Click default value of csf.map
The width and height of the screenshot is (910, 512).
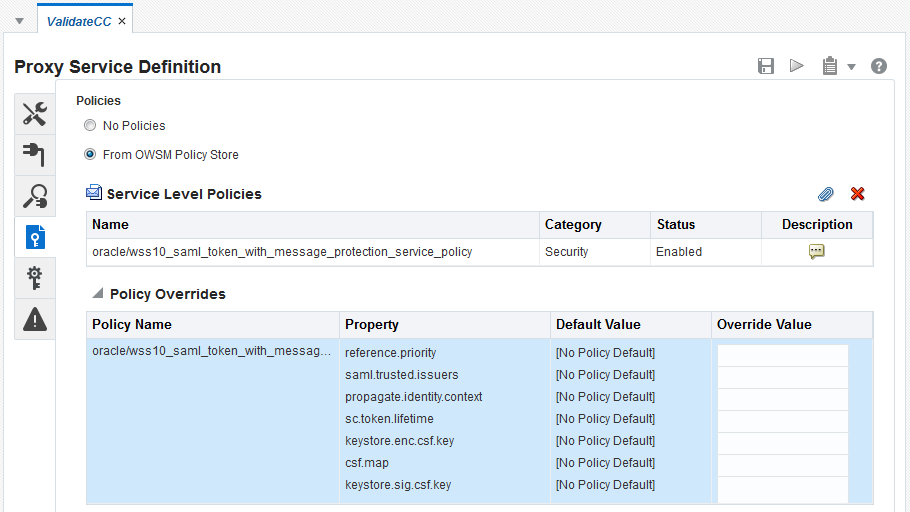tap(605, 463)
